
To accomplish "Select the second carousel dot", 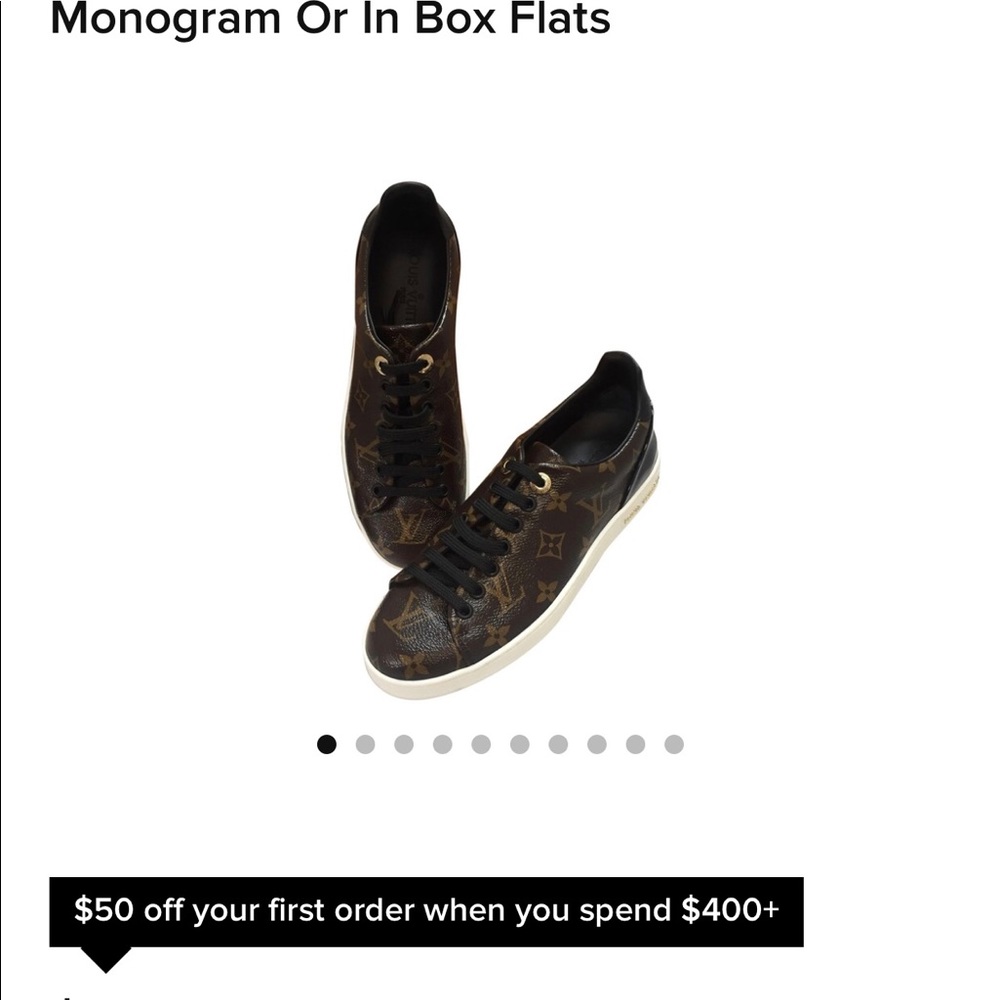I will [x=364, y=742].
